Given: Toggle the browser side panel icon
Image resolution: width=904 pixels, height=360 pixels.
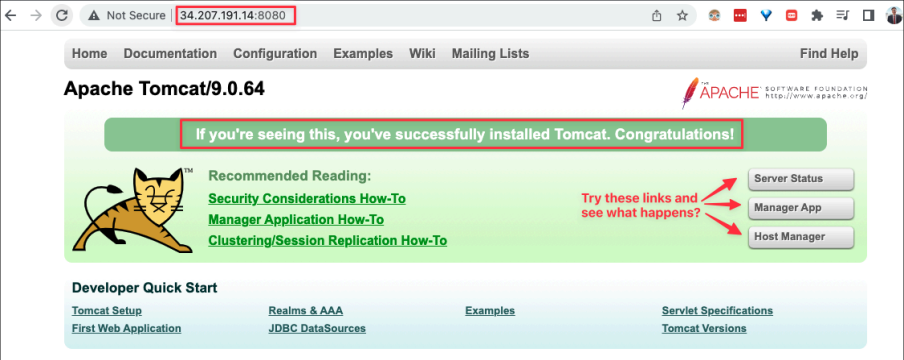Looking at the screenshot, I should tap(868, 16).
